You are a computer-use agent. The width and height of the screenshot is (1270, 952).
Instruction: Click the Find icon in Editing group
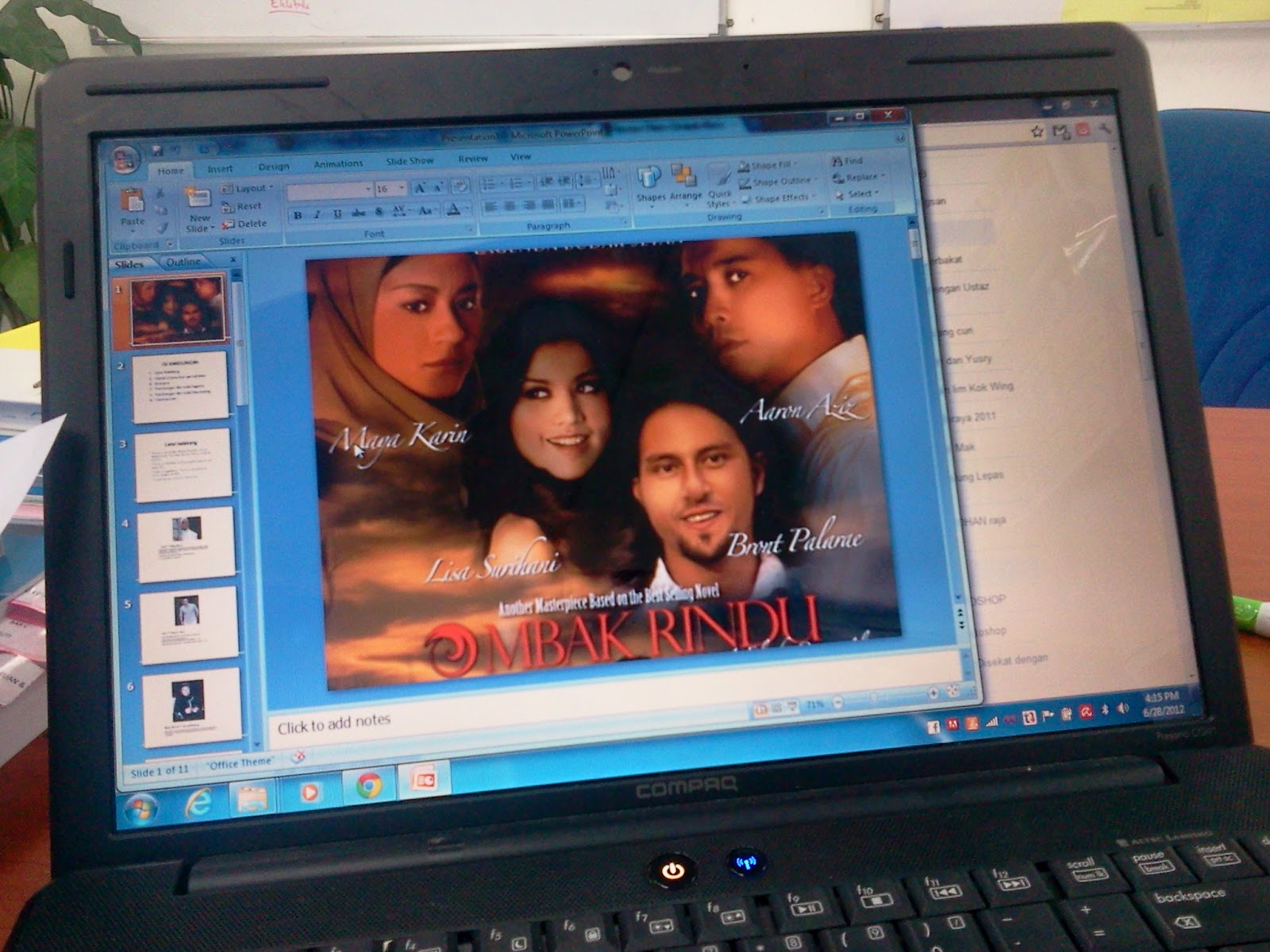point(846,161)
